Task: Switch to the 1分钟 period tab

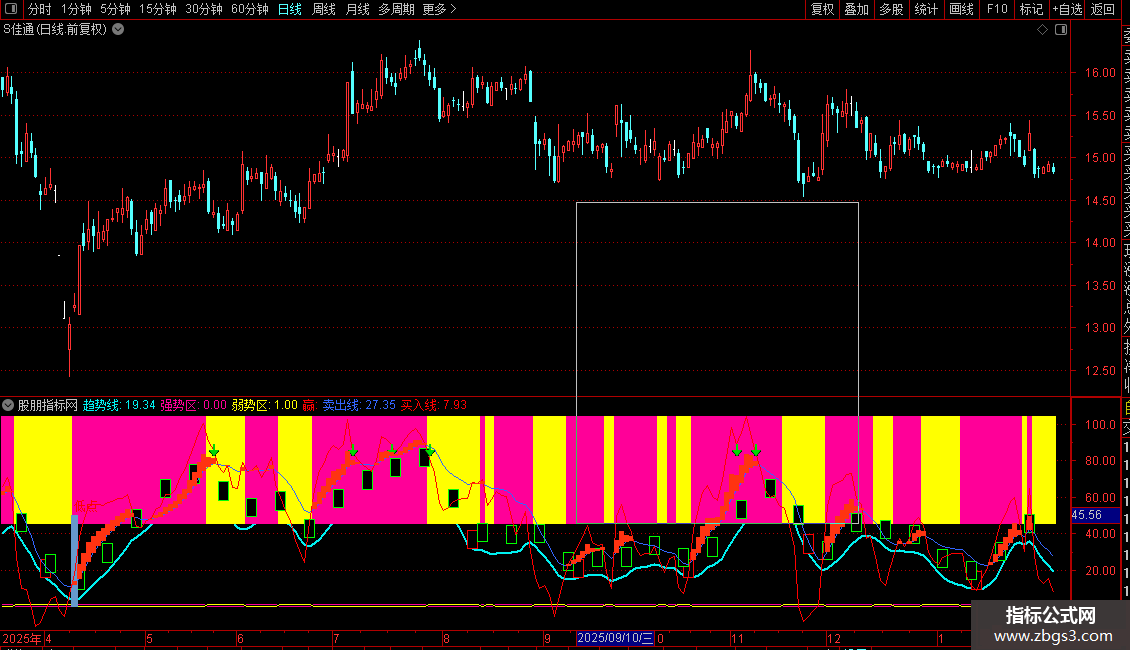Action: tap(76, 9)
